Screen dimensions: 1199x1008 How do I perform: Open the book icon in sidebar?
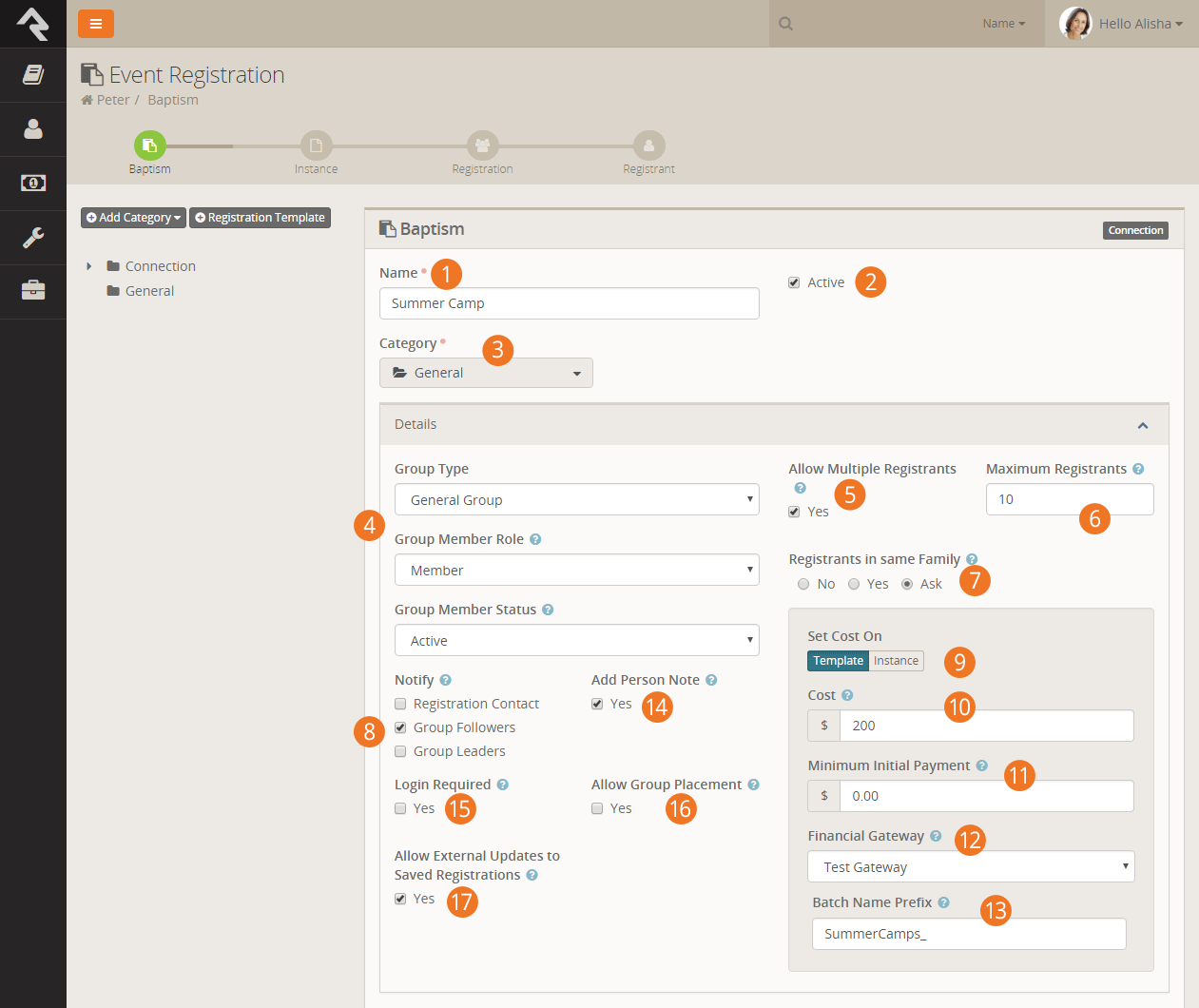33,74
